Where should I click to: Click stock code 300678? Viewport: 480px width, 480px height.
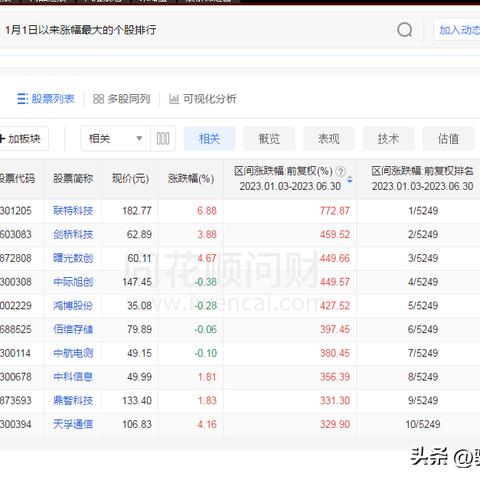coord(15,377)
